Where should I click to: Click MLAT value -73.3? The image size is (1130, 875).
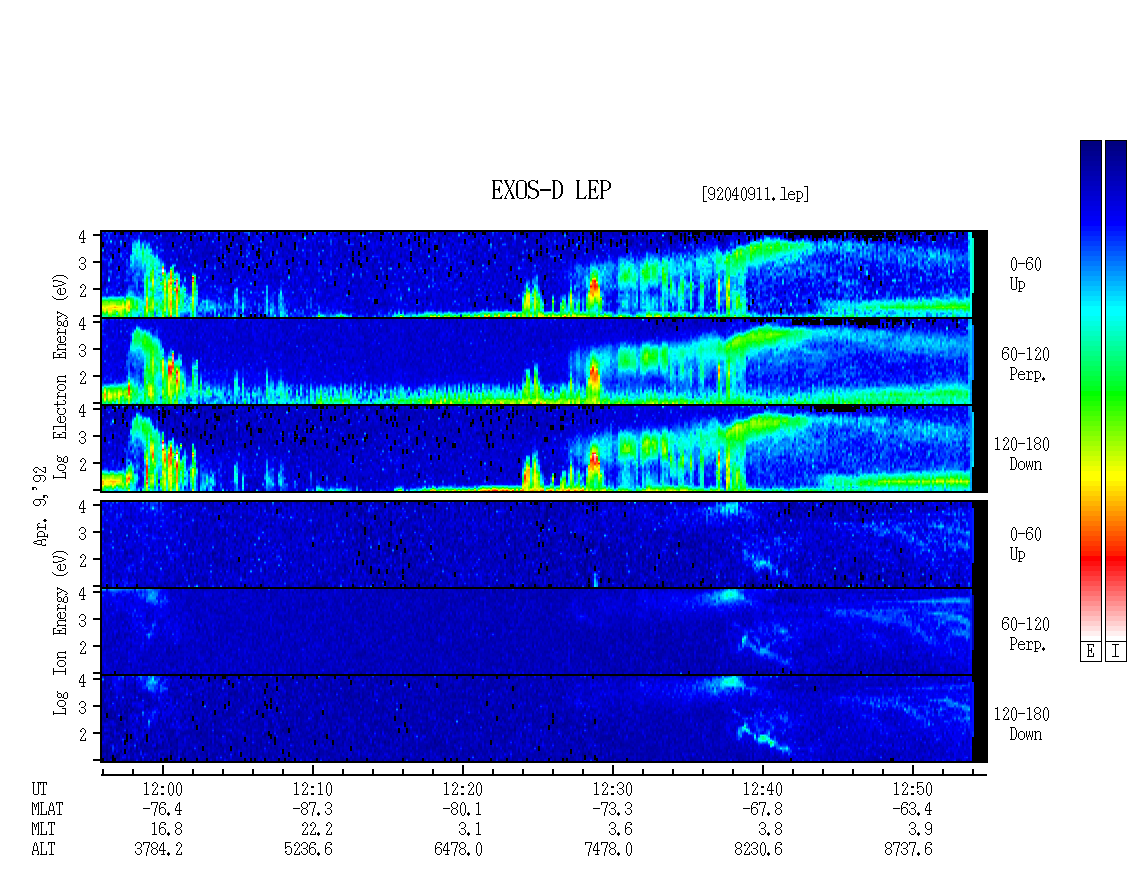pos(612,809)
